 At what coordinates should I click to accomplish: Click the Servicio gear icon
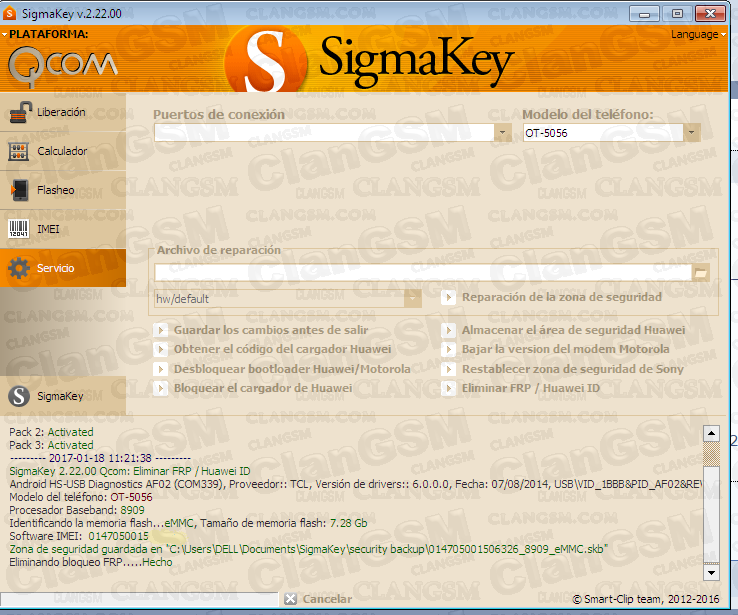click(x=19, y=268)
